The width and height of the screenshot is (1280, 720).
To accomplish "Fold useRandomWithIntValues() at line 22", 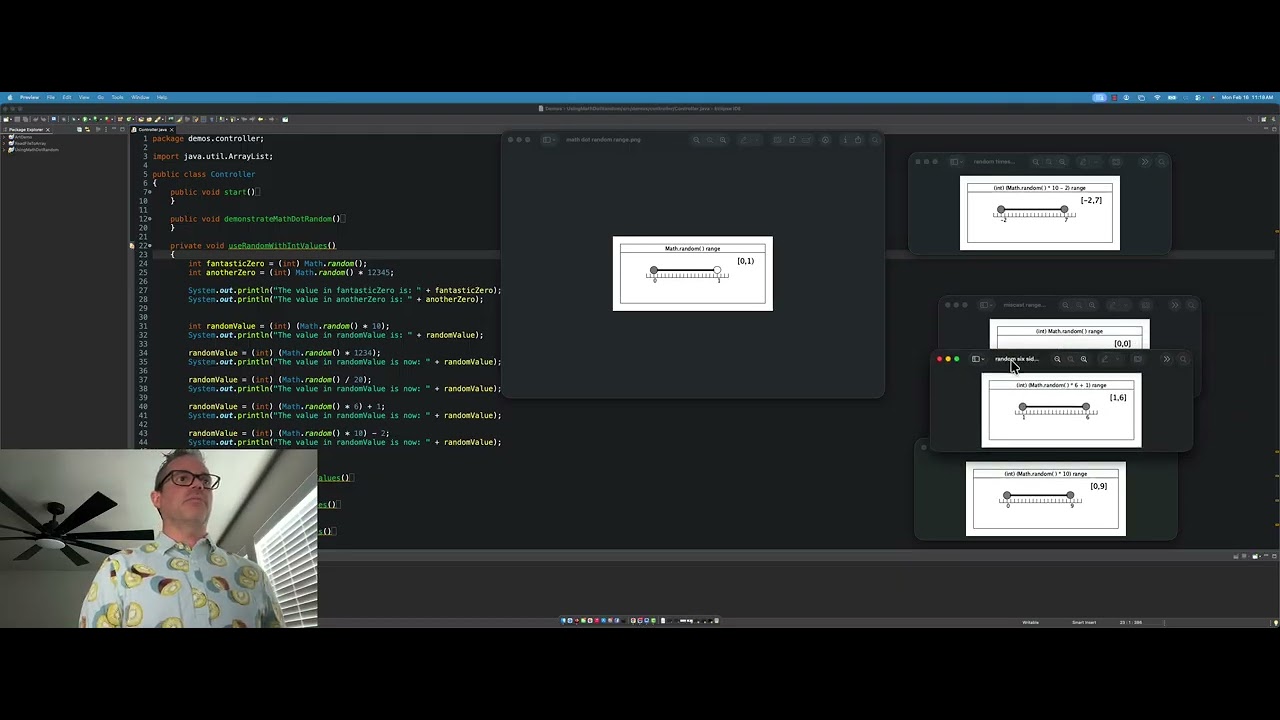I will pos(149,246).
